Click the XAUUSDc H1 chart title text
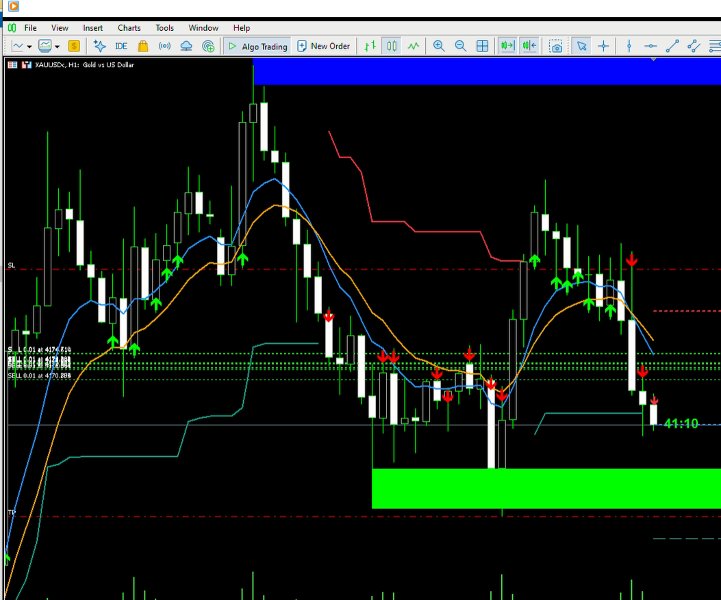Screen dimensions: 721x600 click(85, 65)
